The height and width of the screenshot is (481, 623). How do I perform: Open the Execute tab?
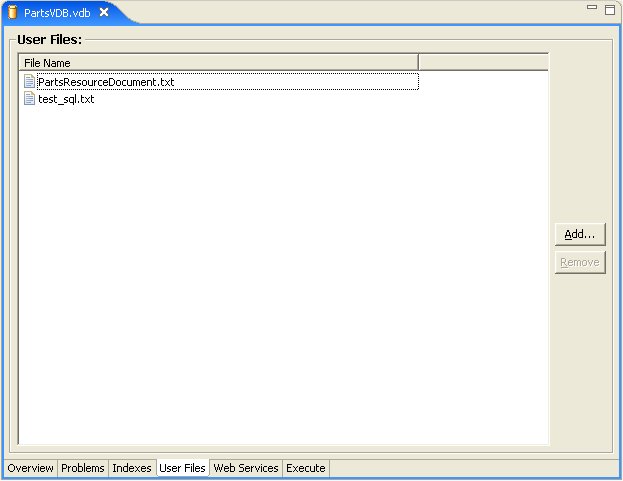306,468
